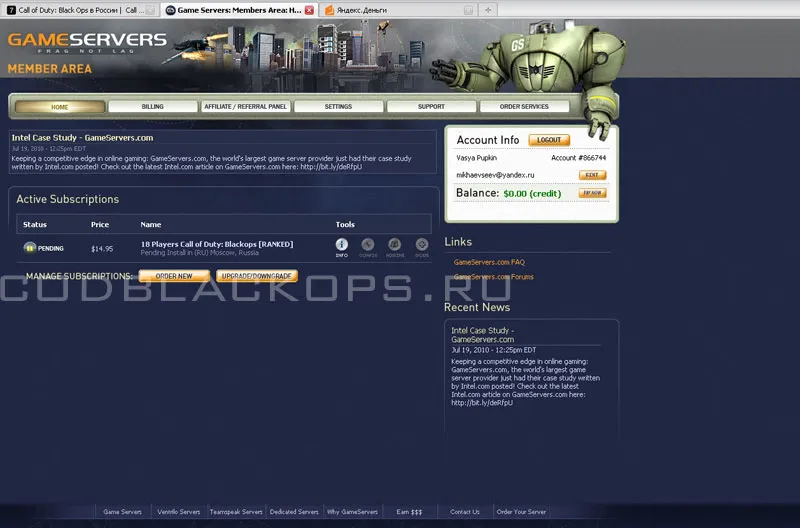Click the Account #866744 text
The image size is (800, 528).
click(x=579, y=158)
